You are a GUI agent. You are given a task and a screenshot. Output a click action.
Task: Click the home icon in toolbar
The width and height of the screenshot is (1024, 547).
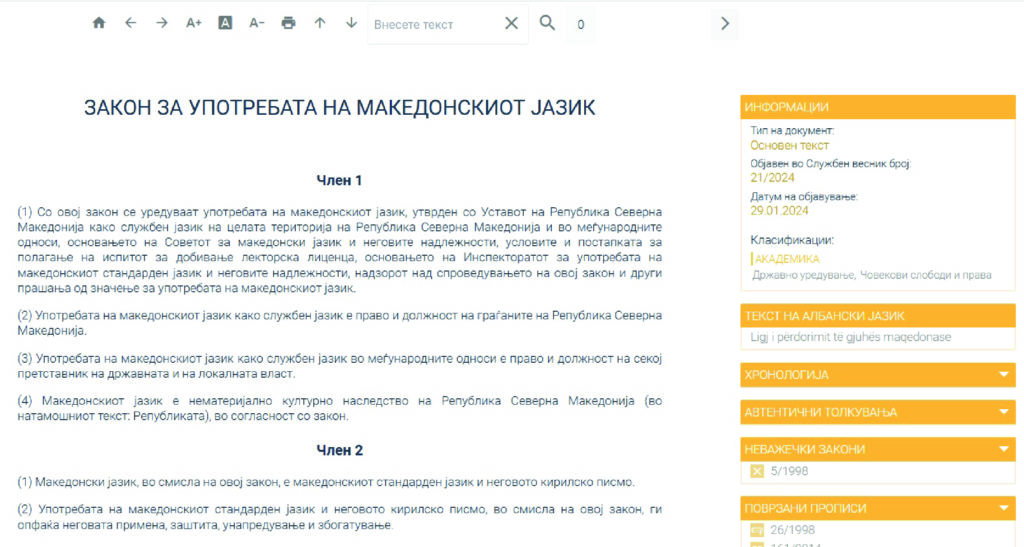click(x=98, y=23)
